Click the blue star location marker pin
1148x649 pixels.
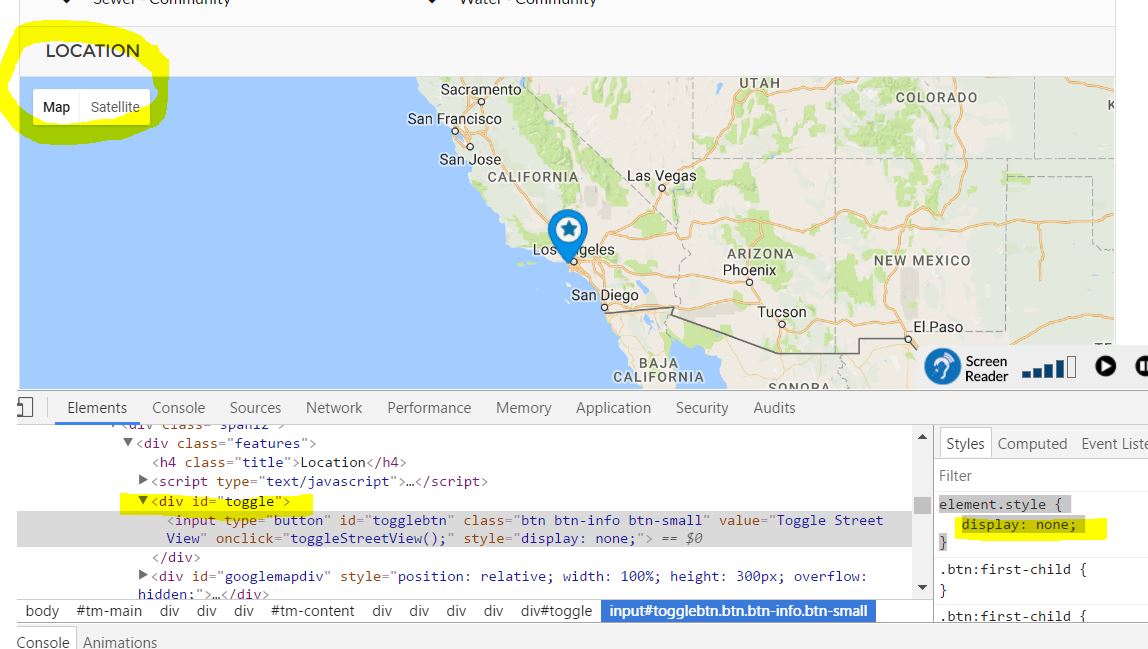click(x=568, y=234)
